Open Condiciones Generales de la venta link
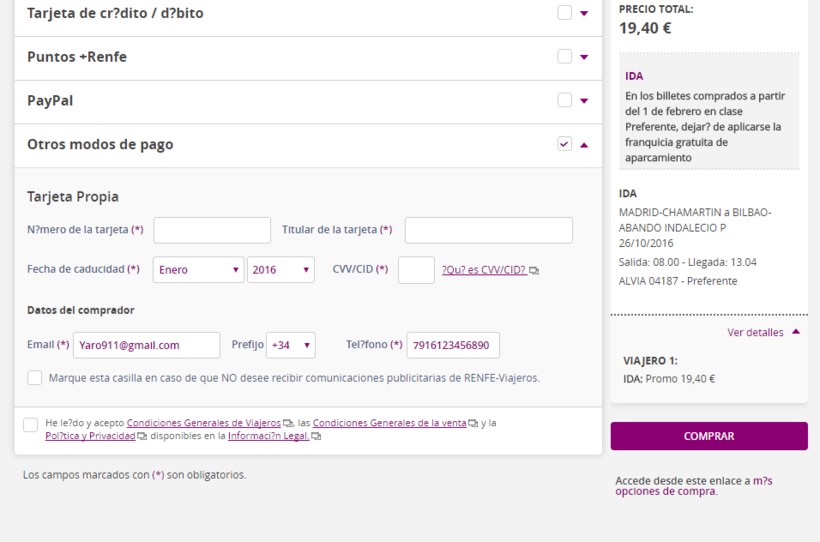This screenshot has width=820, height=542. tap(390, 423)
